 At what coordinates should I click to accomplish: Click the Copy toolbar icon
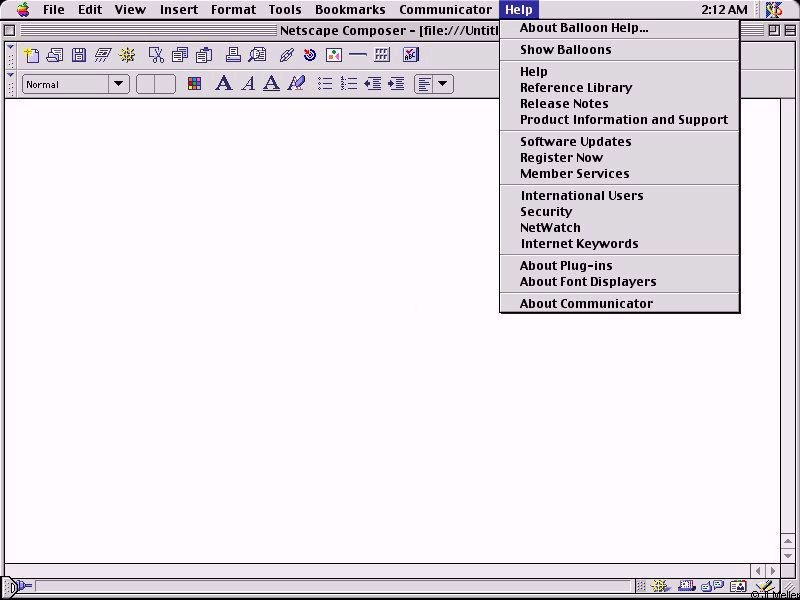pyautogui.click(x=180, y=55)
